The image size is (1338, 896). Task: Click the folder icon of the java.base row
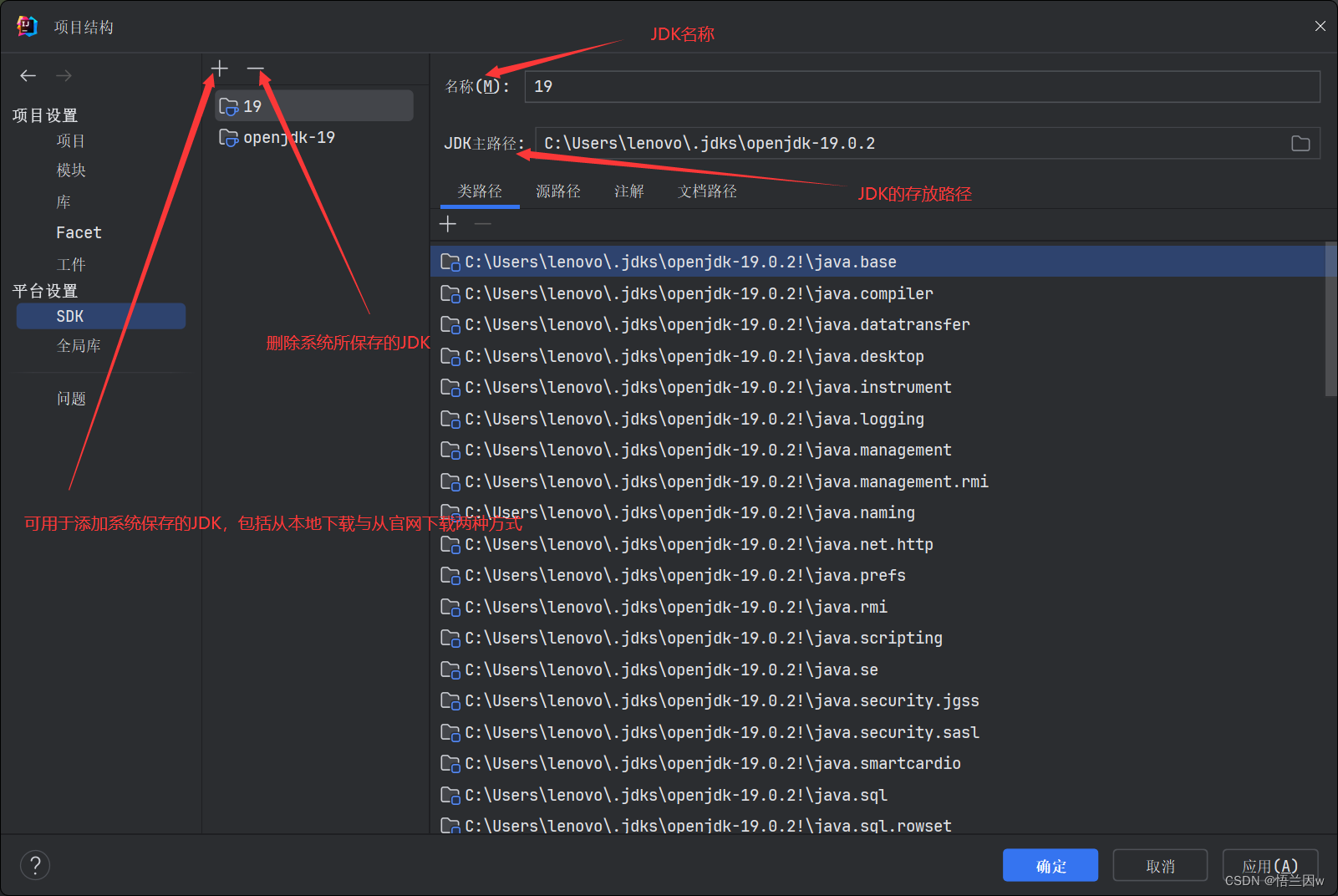(450, 262)
